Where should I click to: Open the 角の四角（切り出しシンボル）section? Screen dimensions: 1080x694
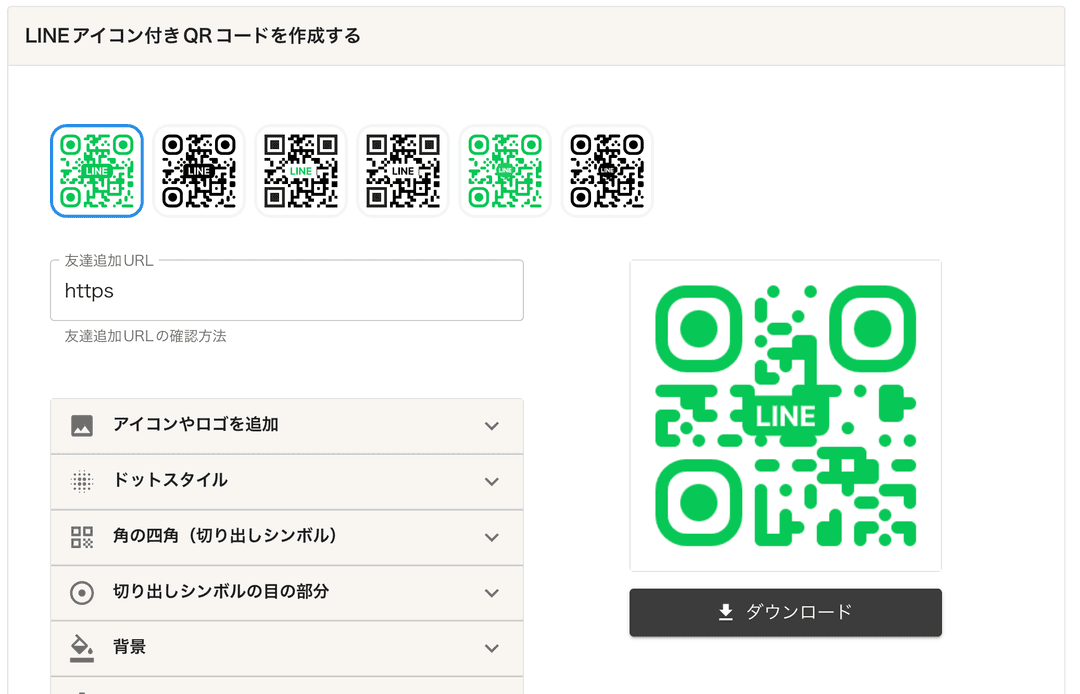click(x=287, y=537)
